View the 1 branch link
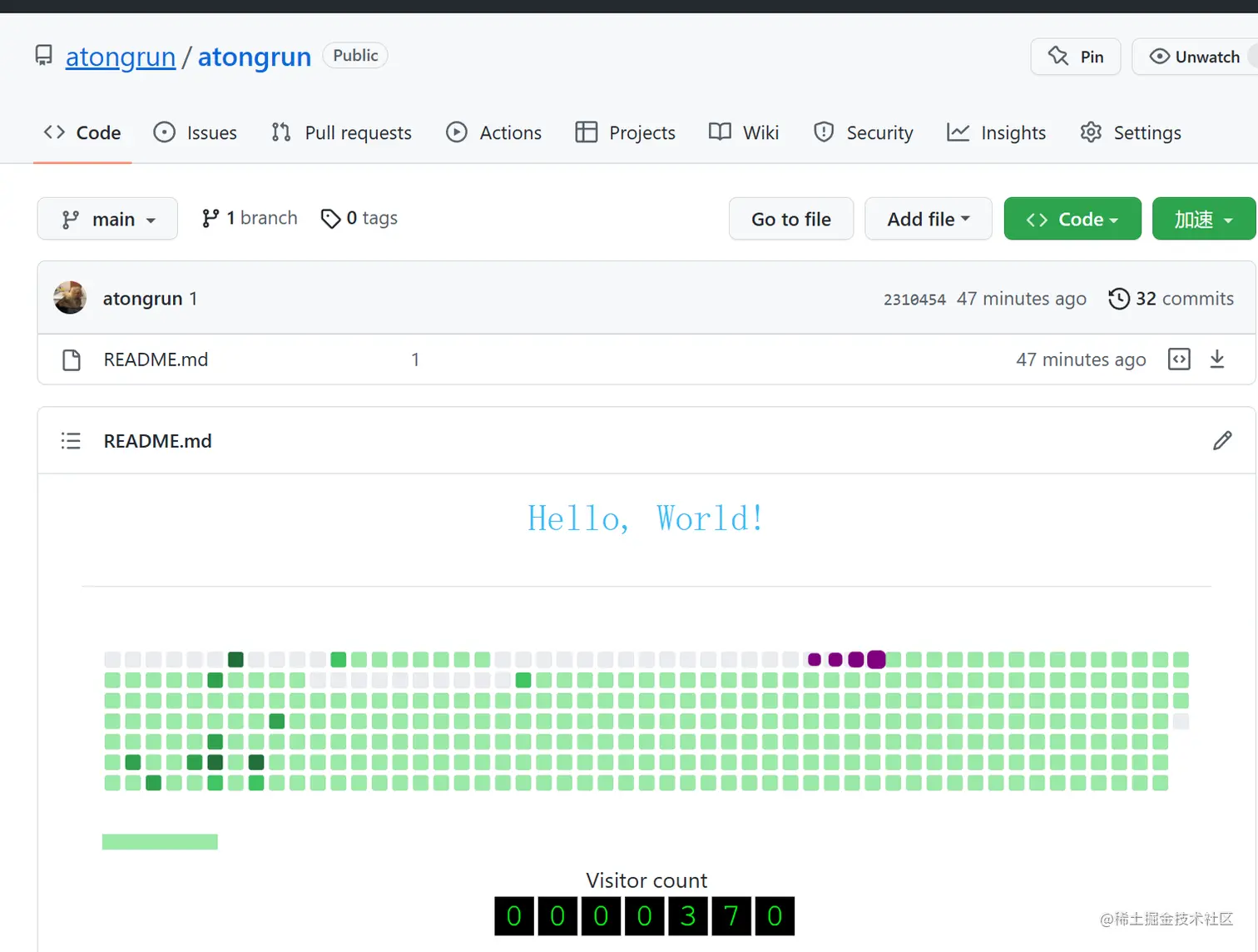This screenshot has width=1258, height=952. click(250, 218)
